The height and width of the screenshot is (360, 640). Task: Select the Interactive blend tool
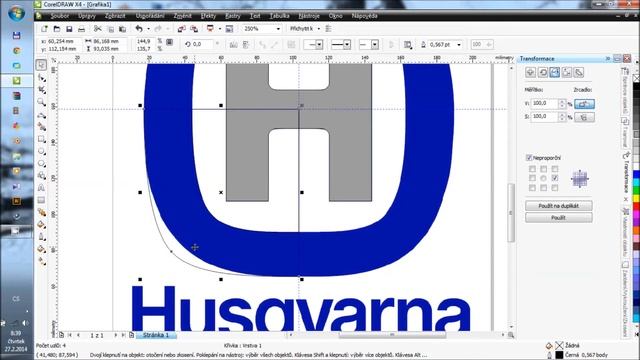[41, 212]
